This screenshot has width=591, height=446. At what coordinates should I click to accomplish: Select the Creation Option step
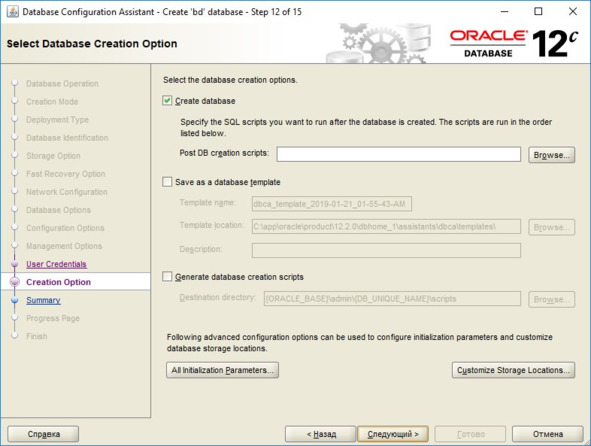point(58,282)
